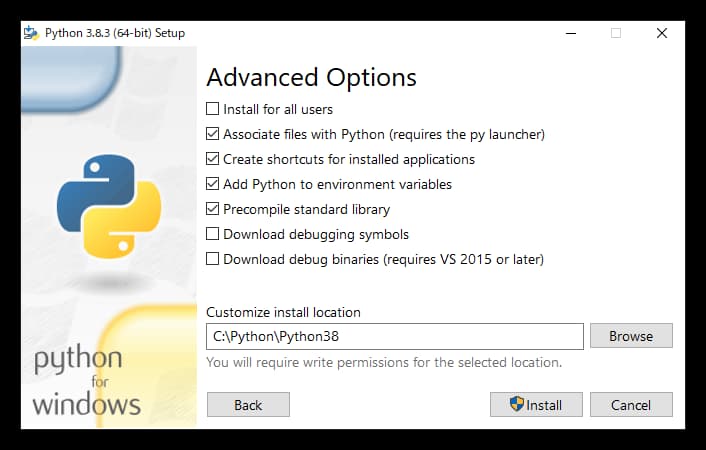Open the Browse folder dialog
This screenshot has width=706, height=450.
(631, 336)
